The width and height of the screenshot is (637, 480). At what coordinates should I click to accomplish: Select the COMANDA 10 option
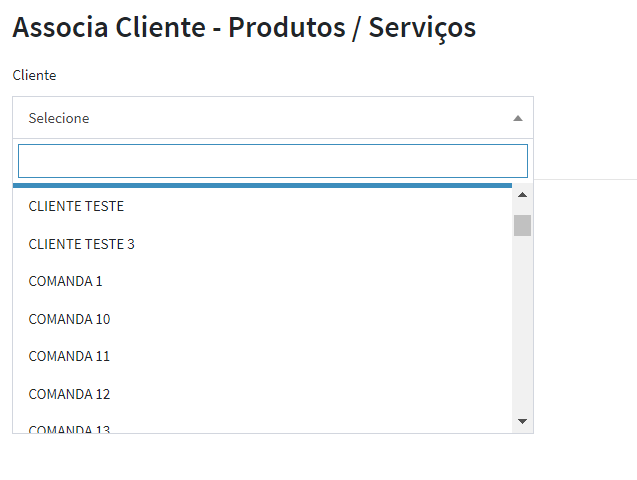click(69, 319)
